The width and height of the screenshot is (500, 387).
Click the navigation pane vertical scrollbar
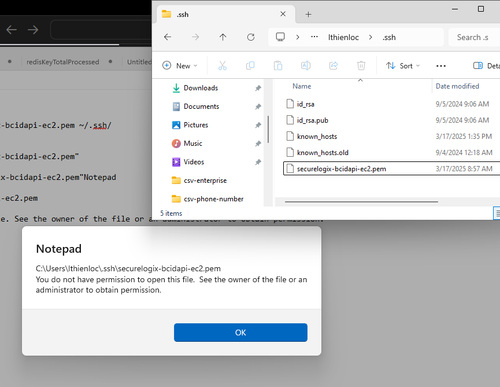pos(268,129)
